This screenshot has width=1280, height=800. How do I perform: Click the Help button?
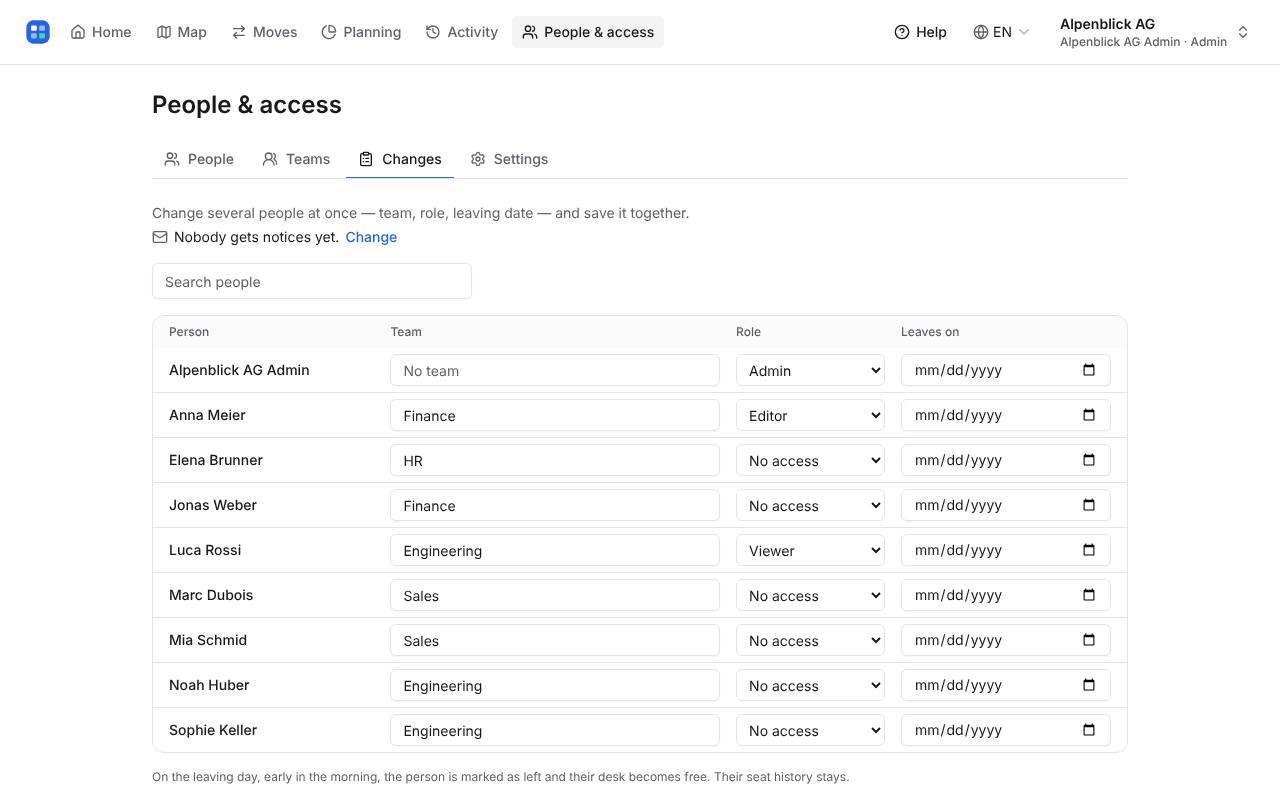pyautogui.click(x=920, y=32)
